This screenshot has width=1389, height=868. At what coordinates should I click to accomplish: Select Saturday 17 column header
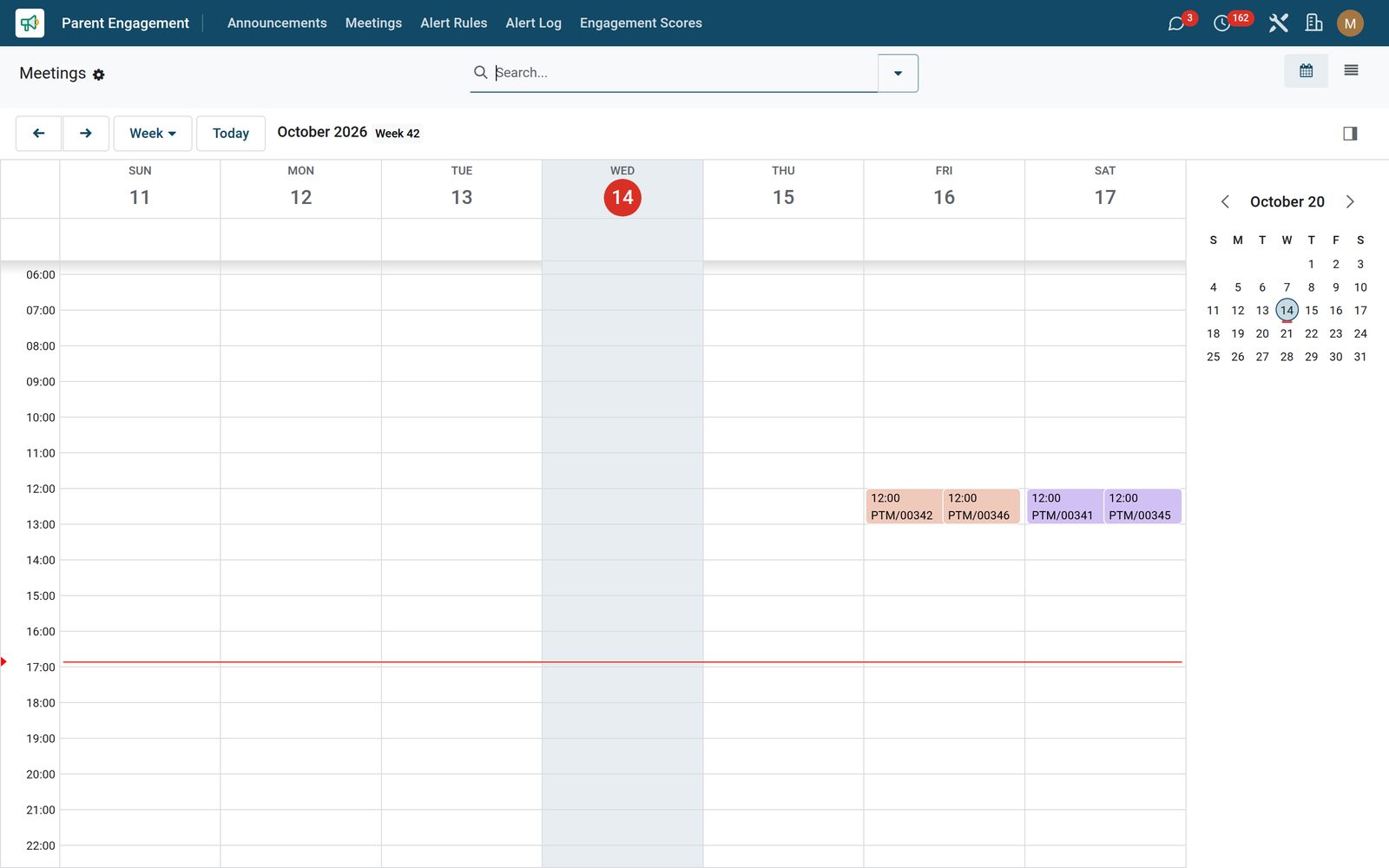point(1105,188)
